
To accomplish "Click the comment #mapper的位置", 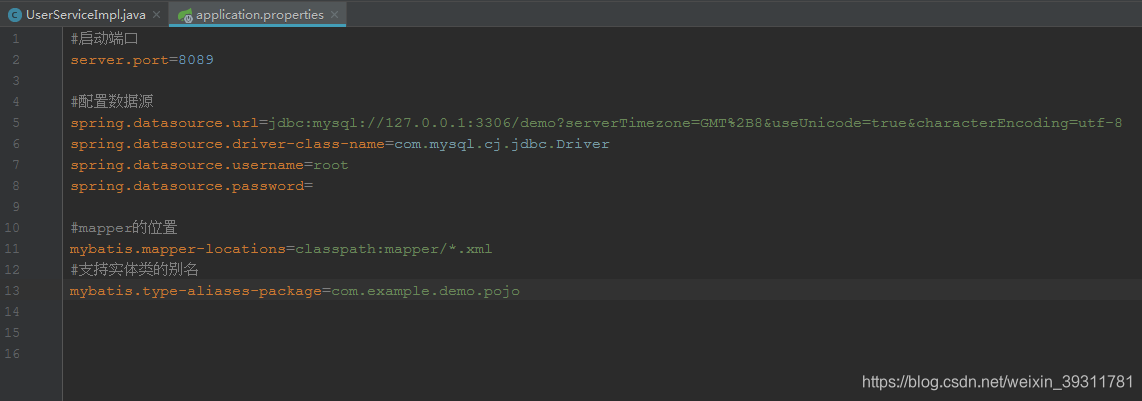I will coord(124,228).
